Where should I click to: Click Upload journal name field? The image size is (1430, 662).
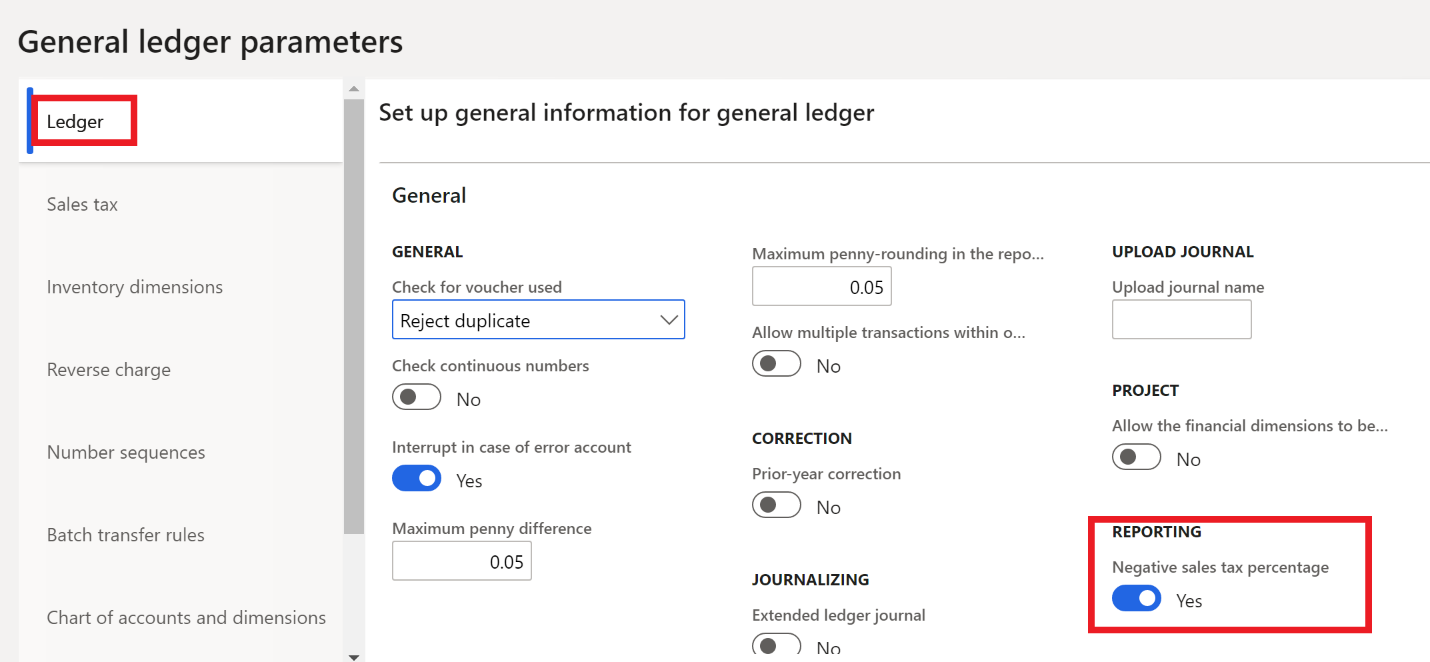tap(1182, 320)
